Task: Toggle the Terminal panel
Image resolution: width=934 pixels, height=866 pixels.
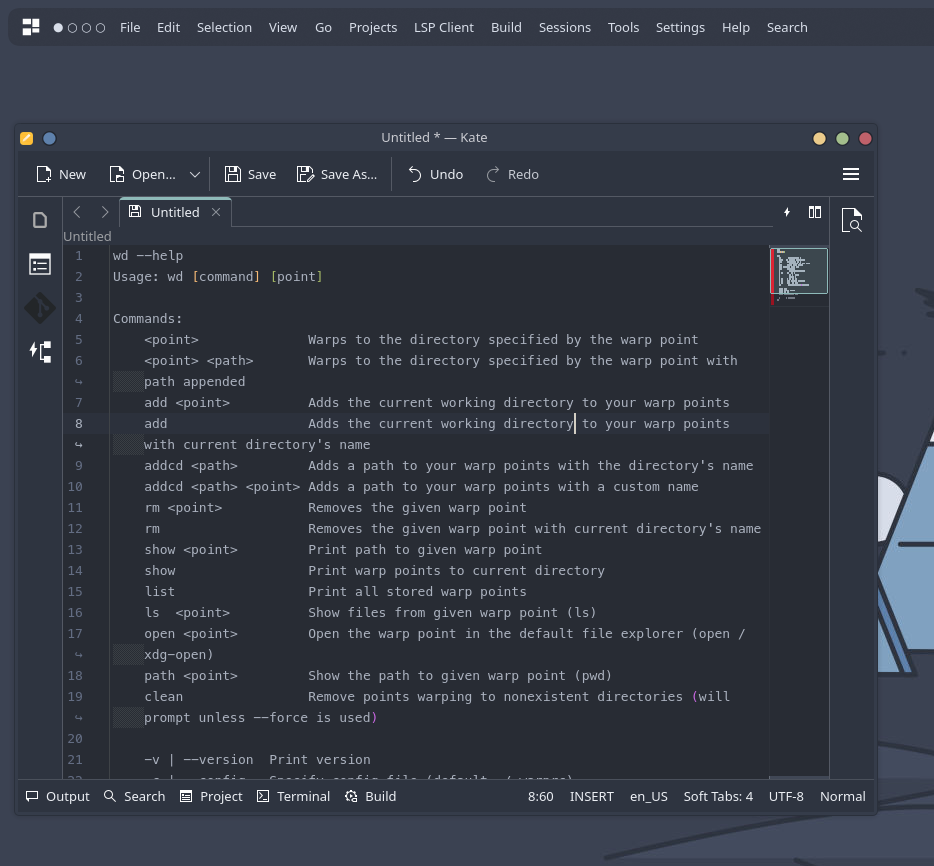Action: [293, 796]
